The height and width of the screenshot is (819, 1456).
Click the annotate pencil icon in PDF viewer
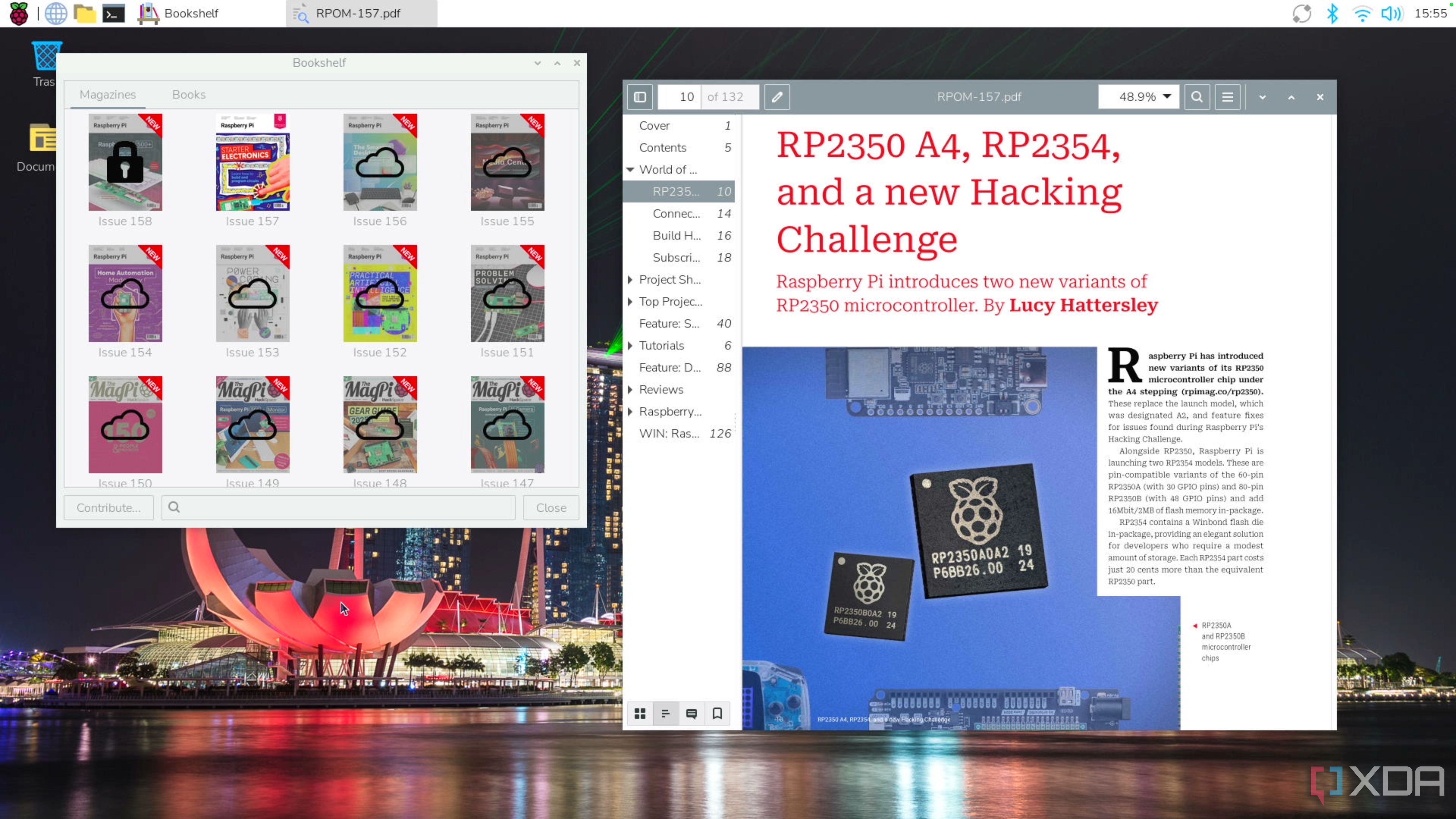(777, 97)
